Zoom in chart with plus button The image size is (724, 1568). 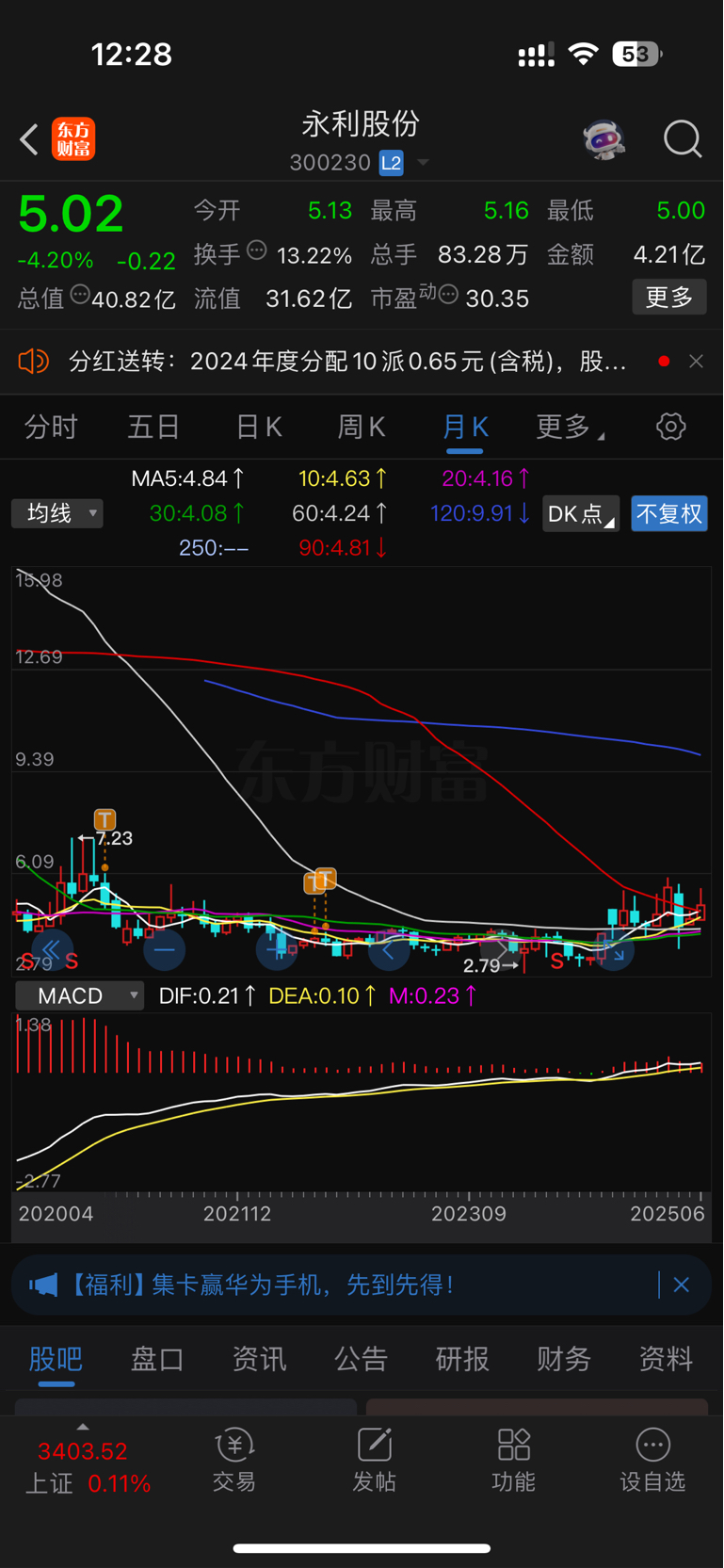(x=276, y=950)
